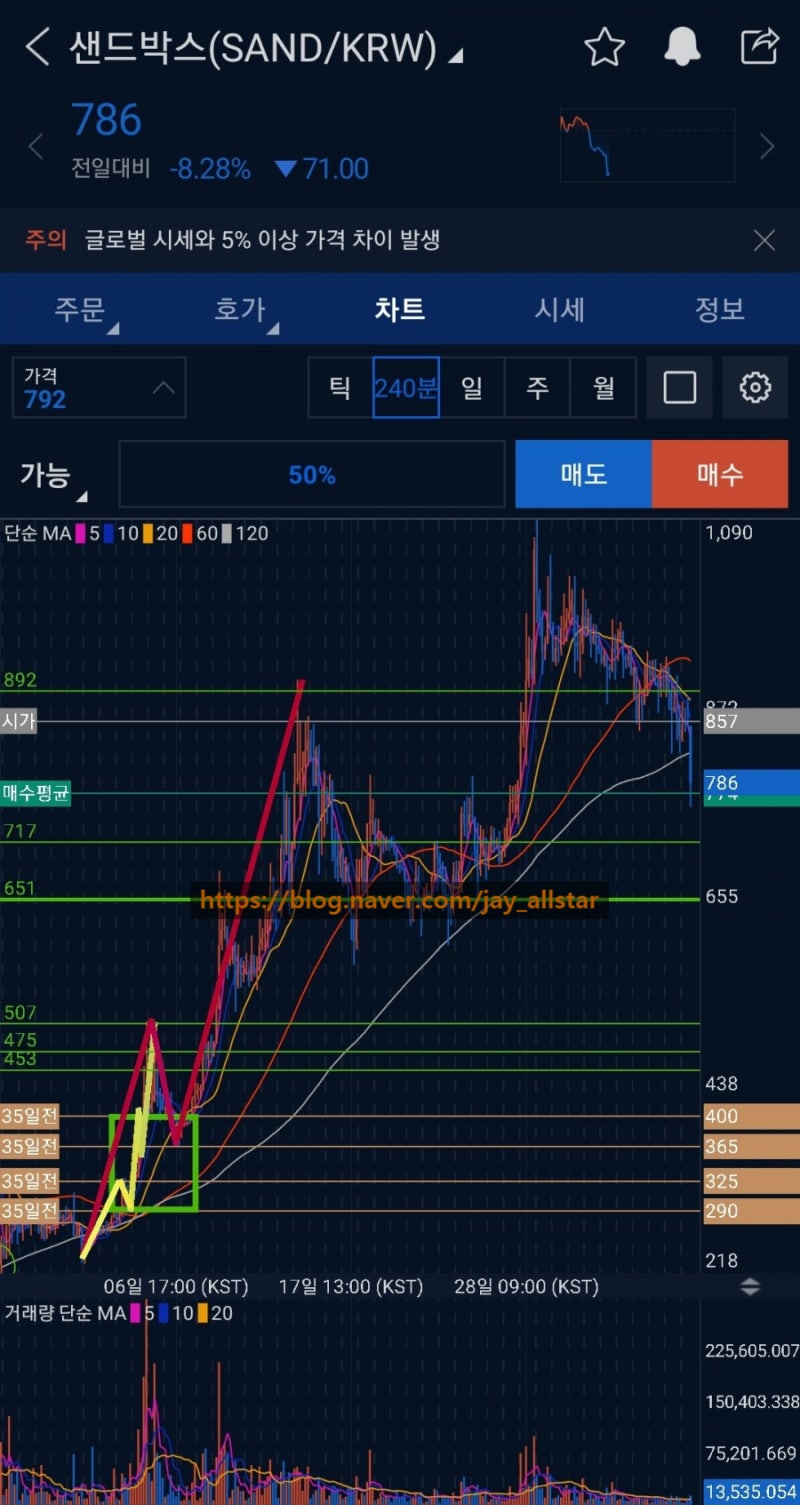The height and width of the screenshot is (1505, 800).
Task: Open price alerts with the bell icon
Action: click(683, 47)
